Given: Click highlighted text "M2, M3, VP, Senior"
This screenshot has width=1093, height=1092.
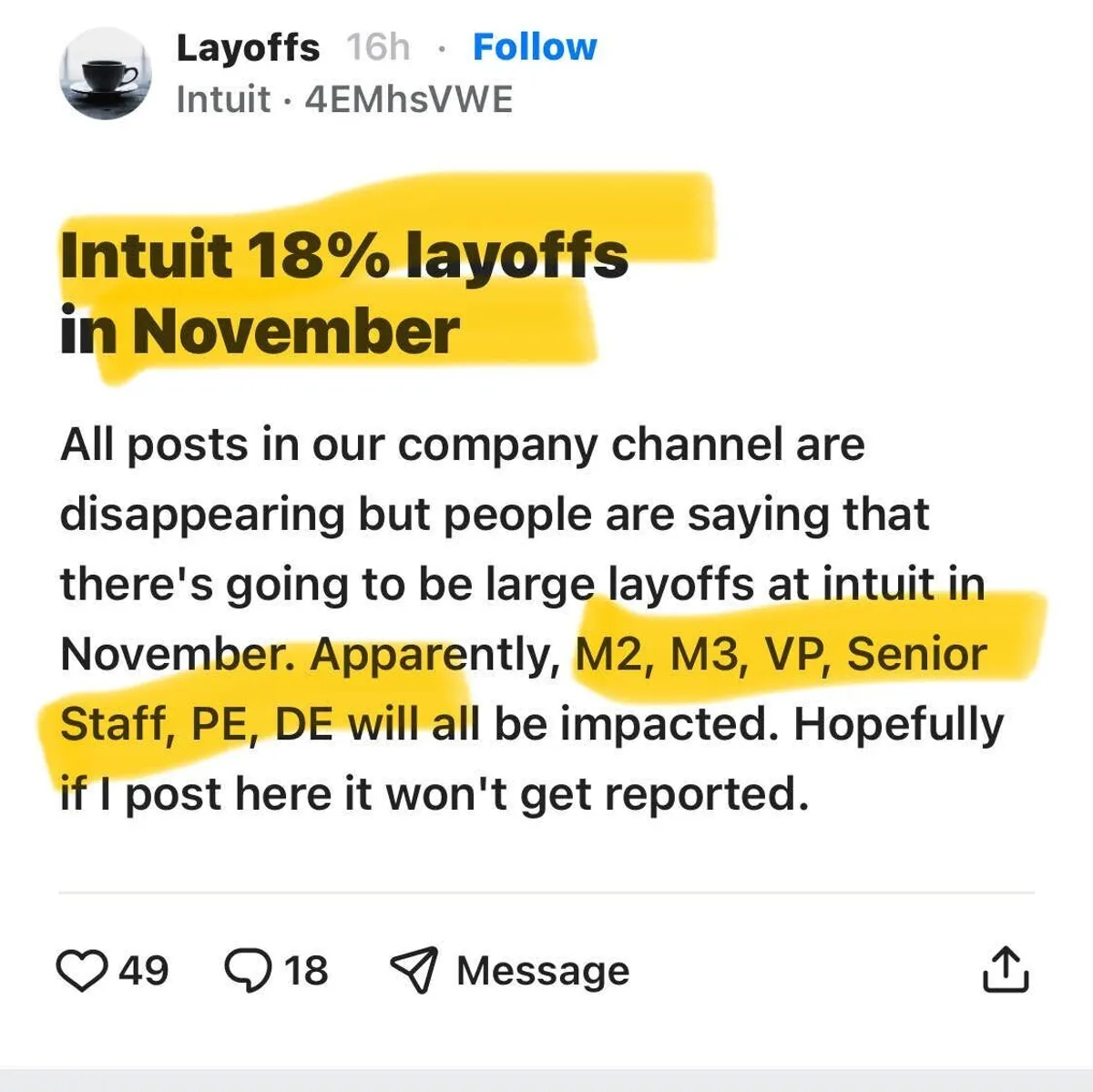Looking at the screenshot, I should click(781, 654).
